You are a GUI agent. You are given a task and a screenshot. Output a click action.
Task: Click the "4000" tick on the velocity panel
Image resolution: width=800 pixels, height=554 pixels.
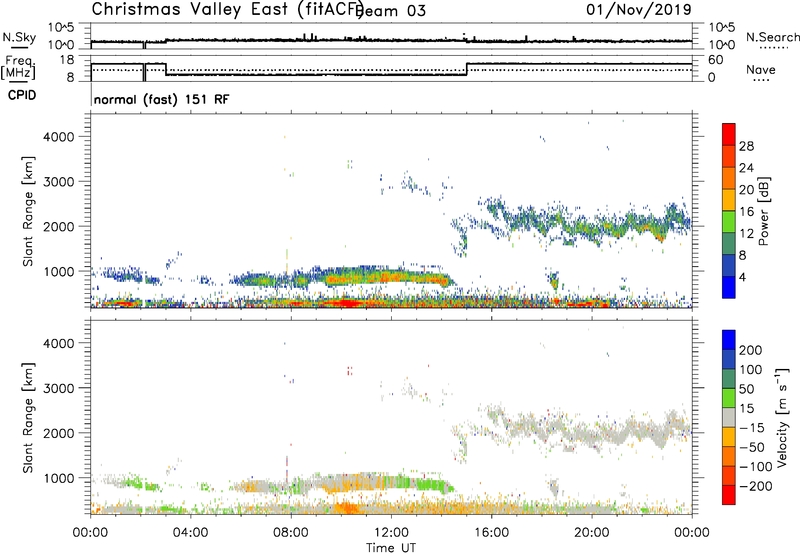click(59, 343)
